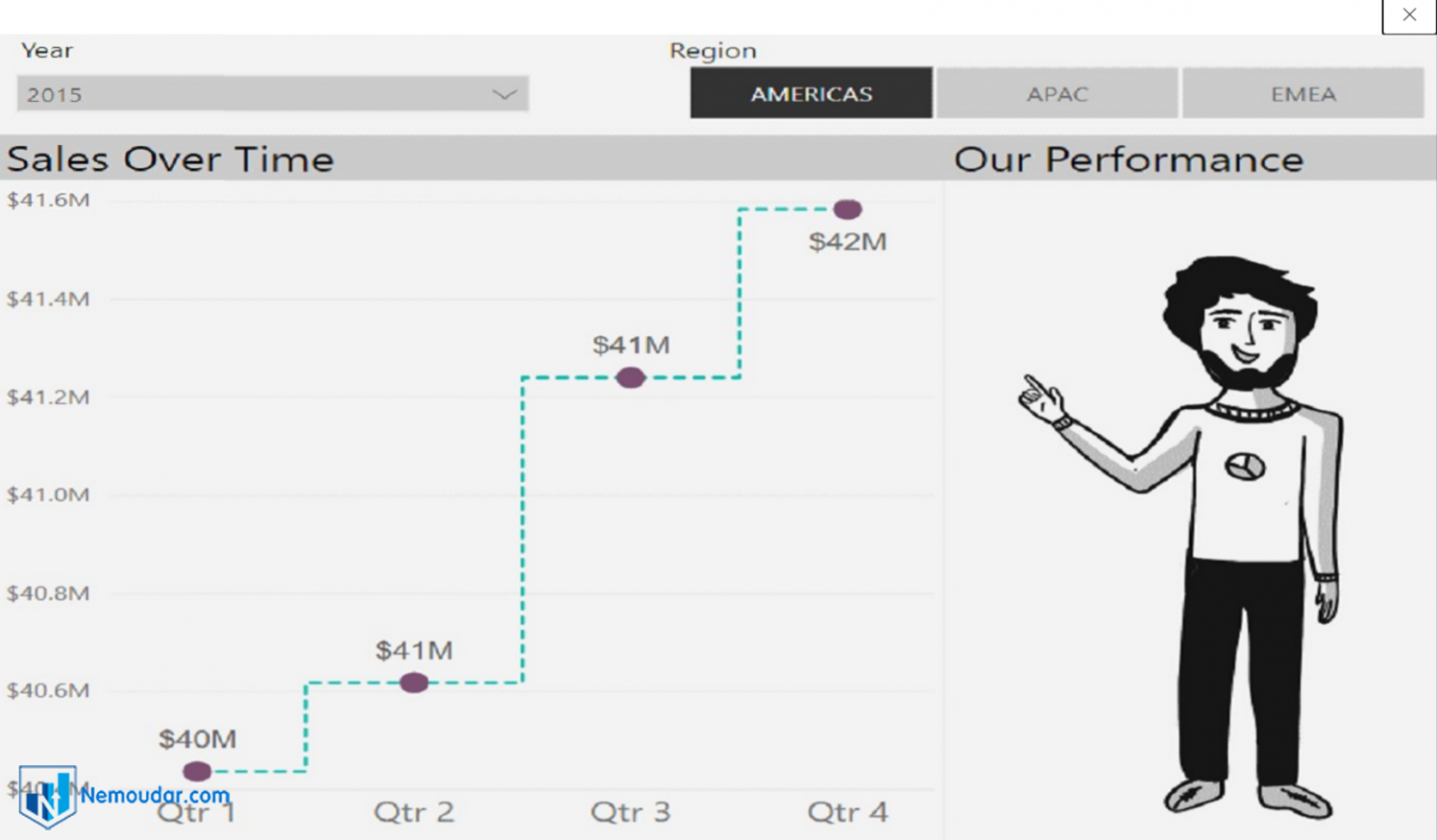The width and height of the screenshot is (1437, 840).
Task: Click the Qtr 2 data point marker
Action: [x=414, y=683]
